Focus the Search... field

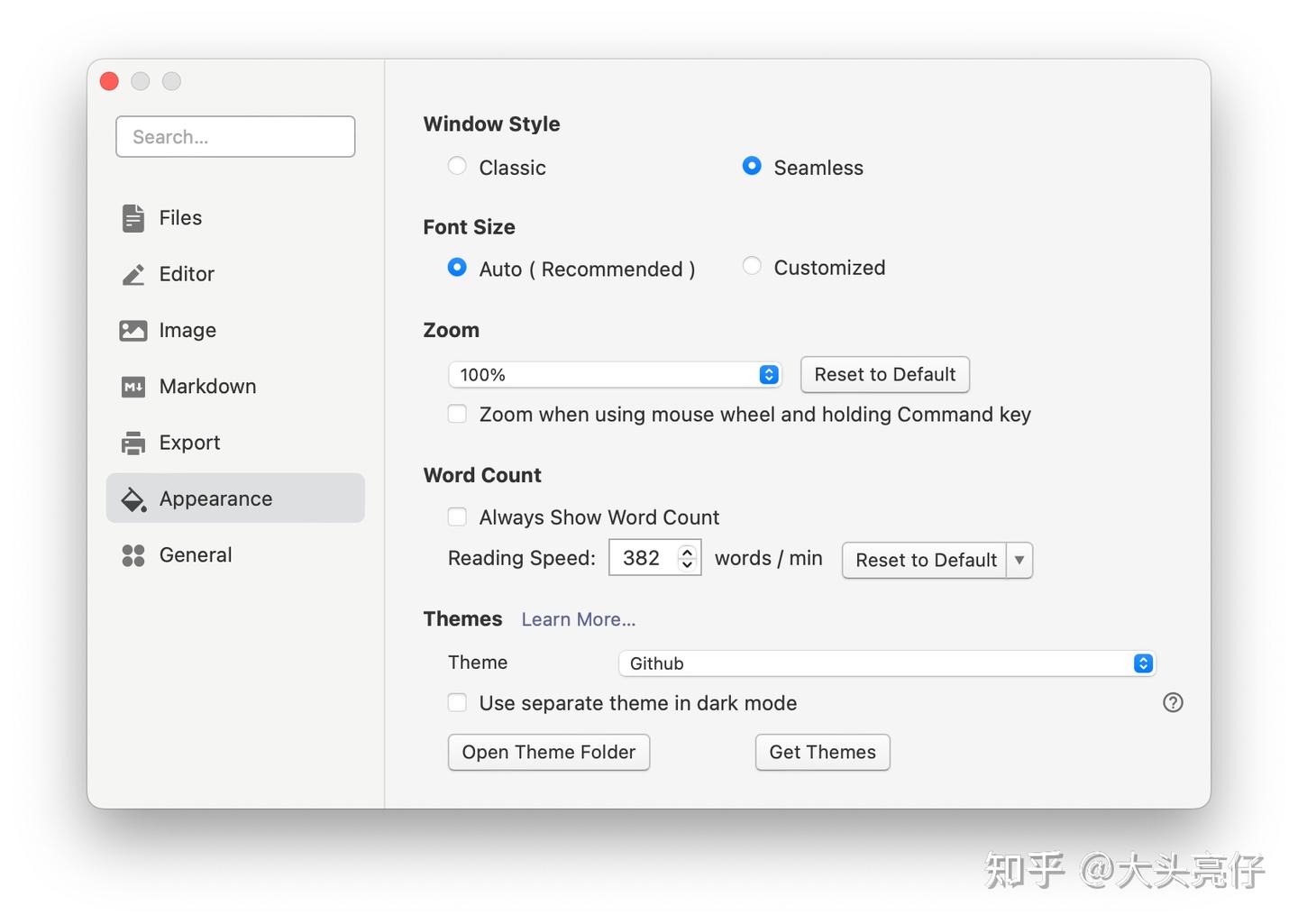click(235, 137)
